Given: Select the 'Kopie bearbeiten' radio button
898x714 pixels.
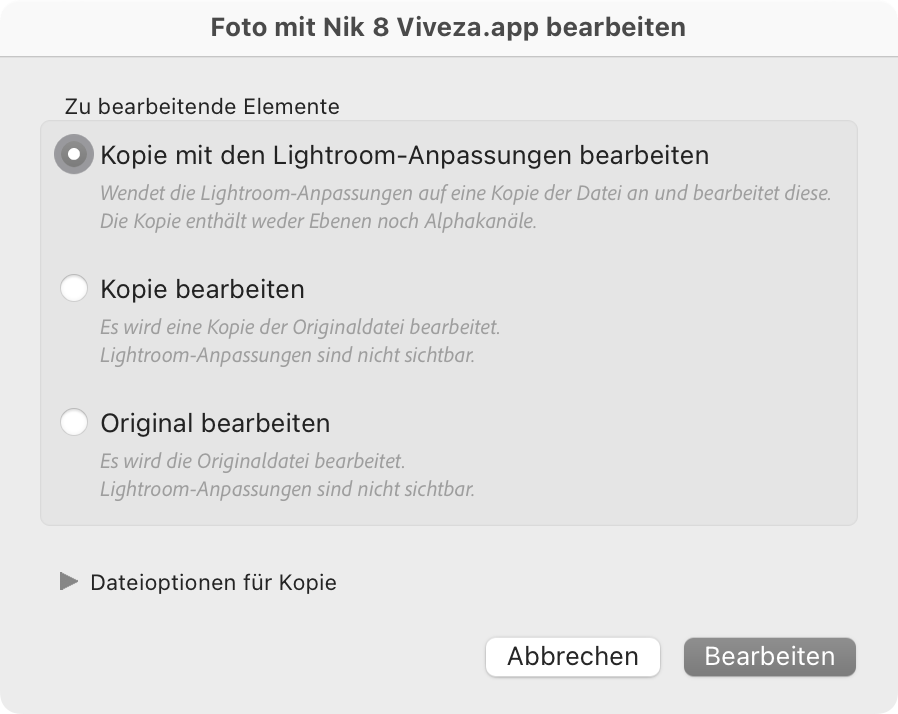Looking at the screenshot, I should (74, 288).
